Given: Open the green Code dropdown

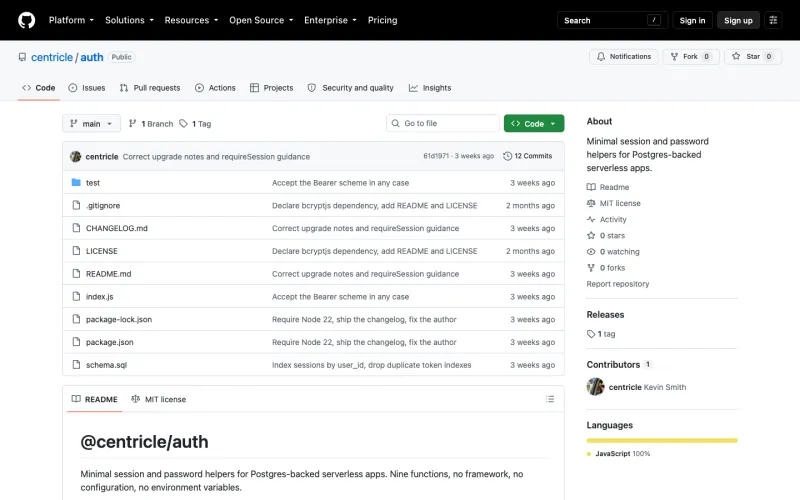Looking at the screenshot, I should [534, 123].
